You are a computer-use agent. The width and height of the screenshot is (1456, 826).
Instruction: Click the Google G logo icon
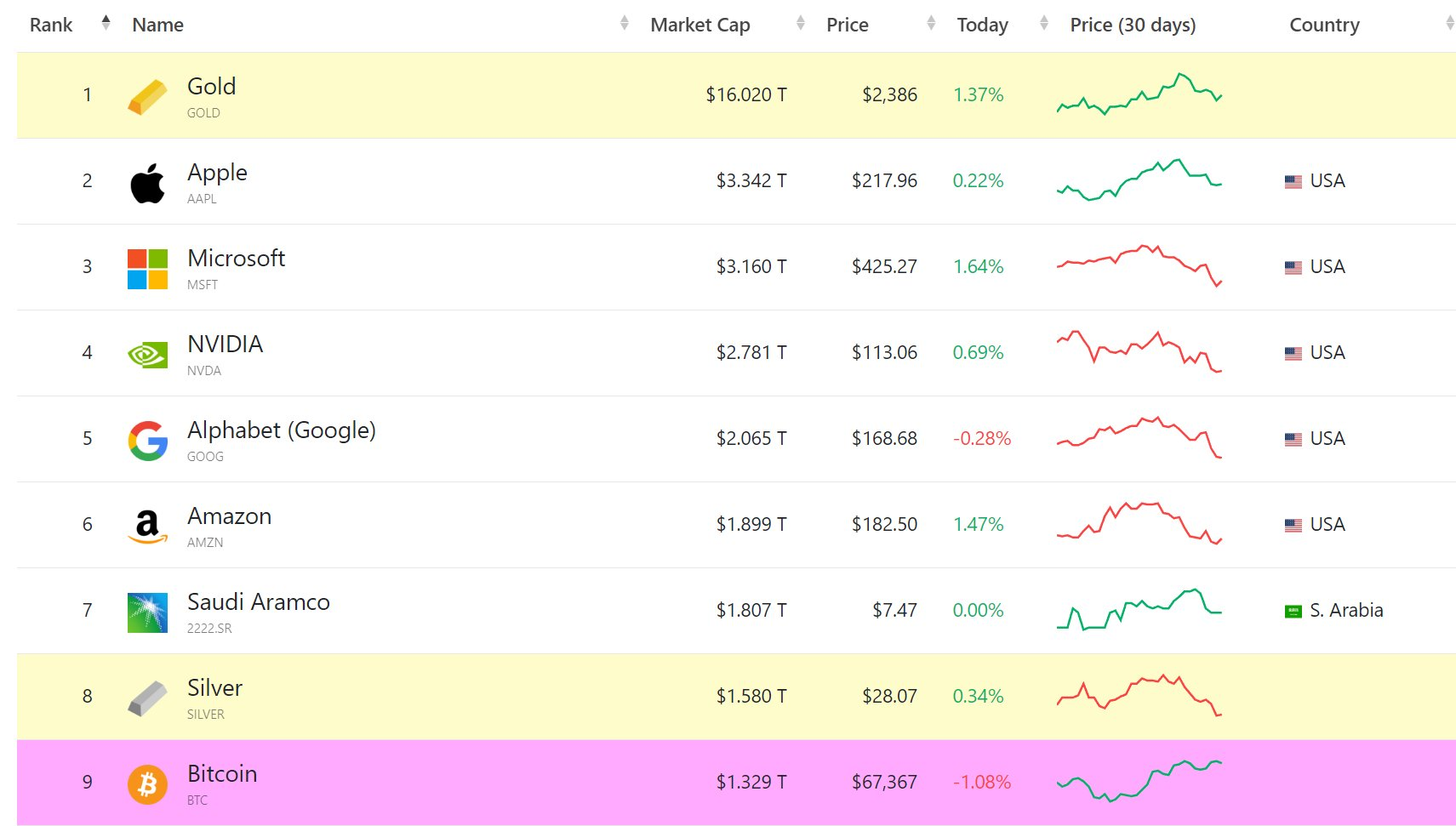147,441
